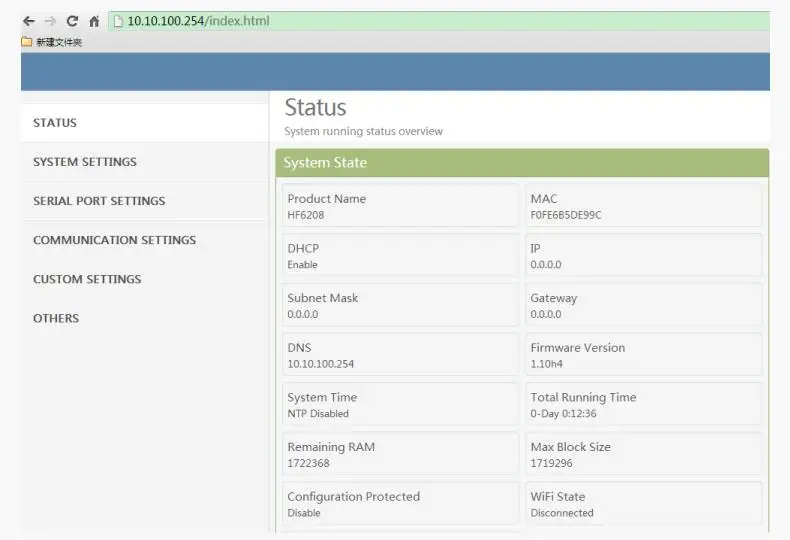The height and width of the screenshot is (540, 790).
Task: Click the Status page heading
Action: coord(315,107)
